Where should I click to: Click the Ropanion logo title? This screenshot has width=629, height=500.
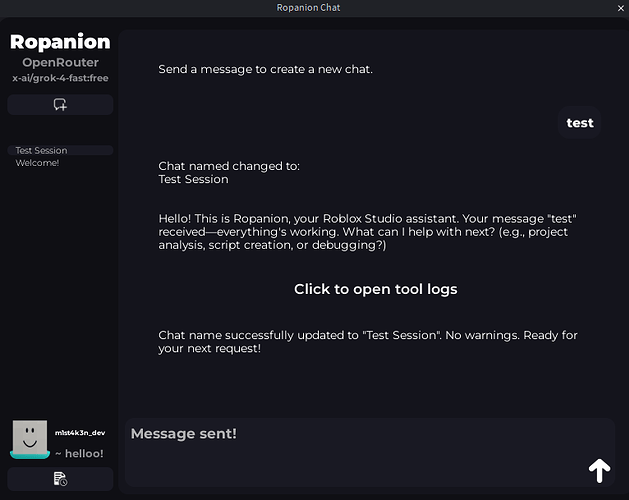pos(60,42)
